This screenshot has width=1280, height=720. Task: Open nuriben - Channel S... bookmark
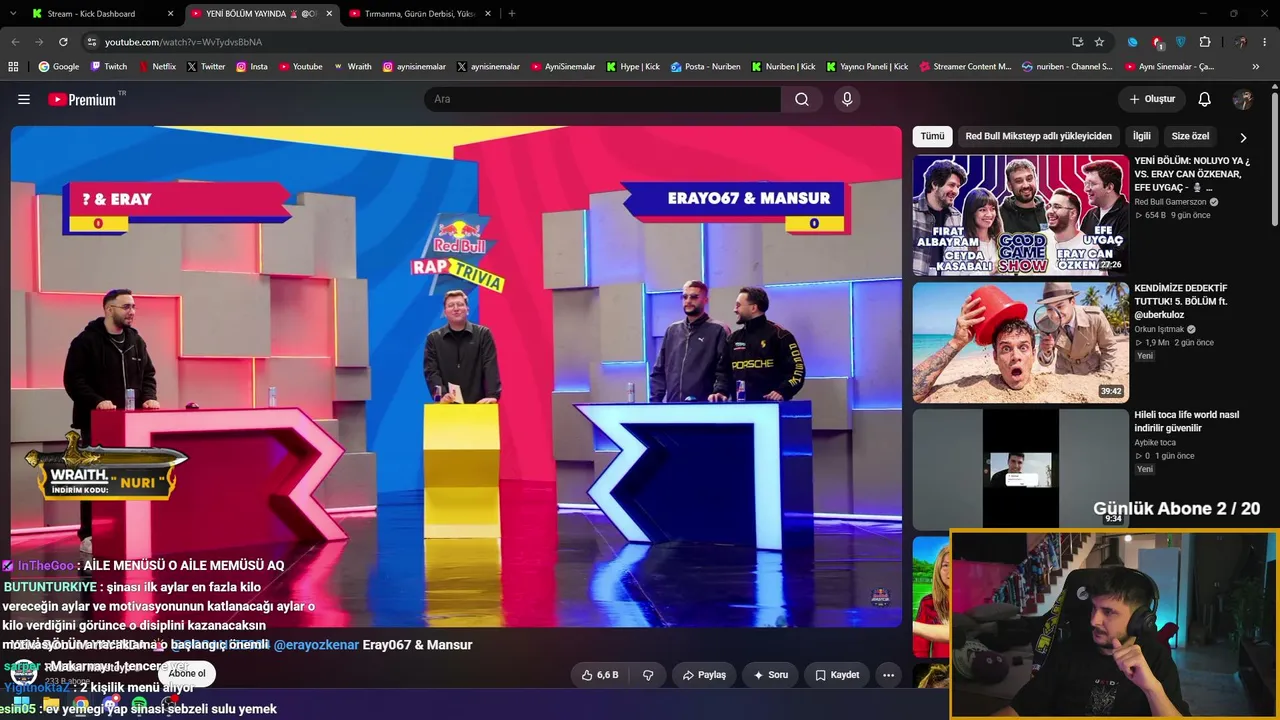tap(1066, 66)
